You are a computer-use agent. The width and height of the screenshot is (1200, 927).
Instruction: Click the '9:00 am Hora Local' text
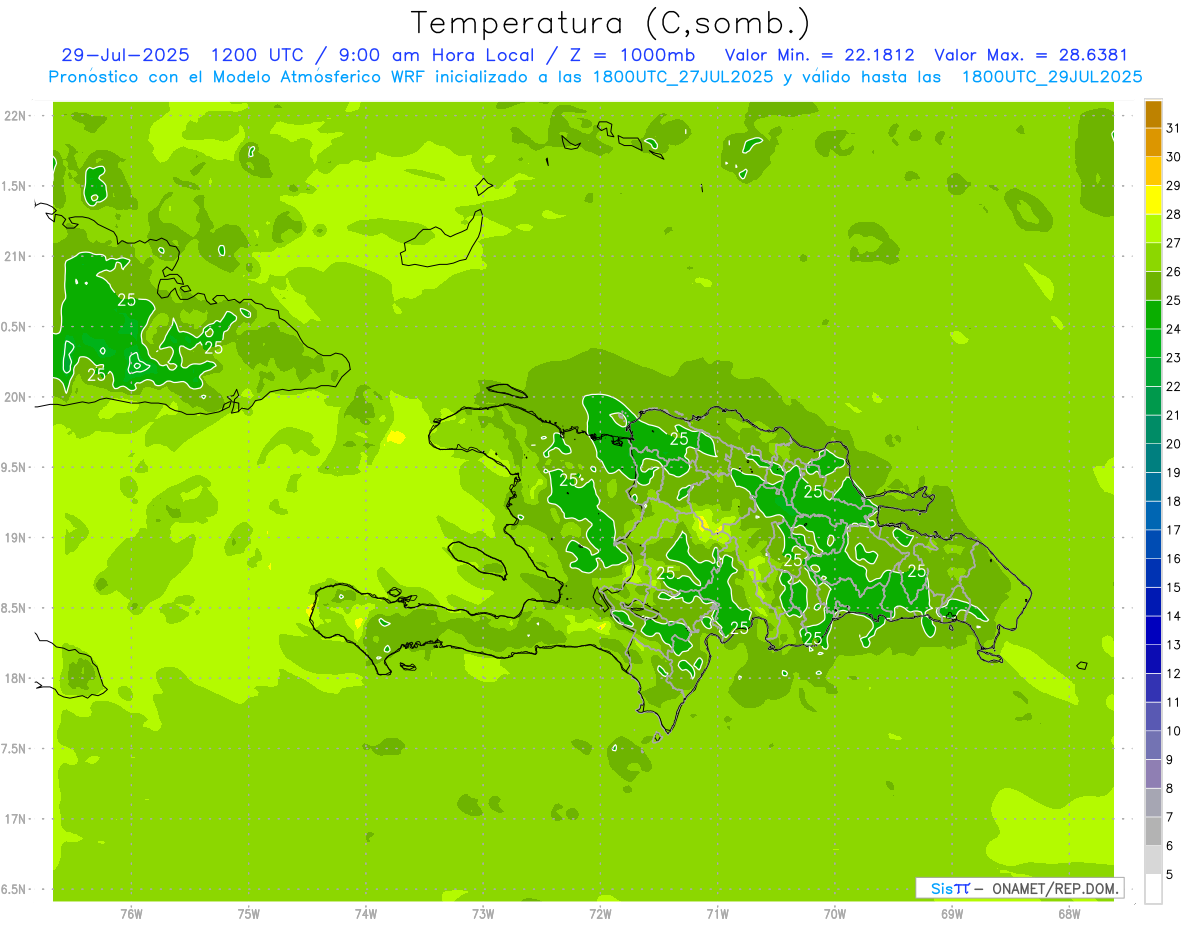tap(437, 55)
